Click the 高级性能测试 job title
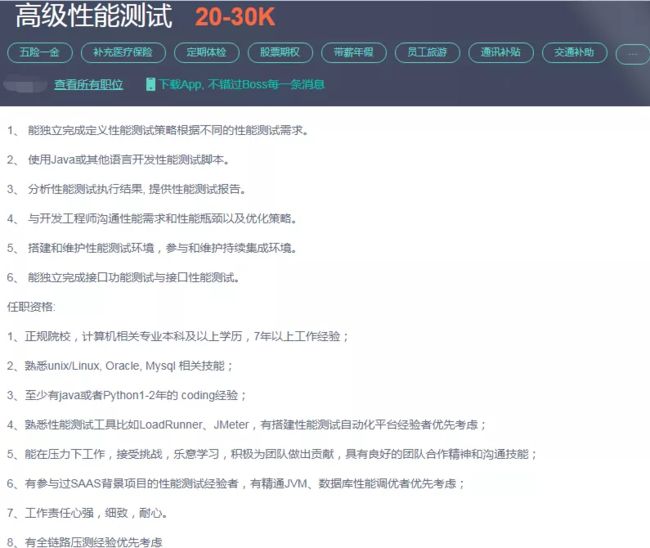 [x=94, y=16]
